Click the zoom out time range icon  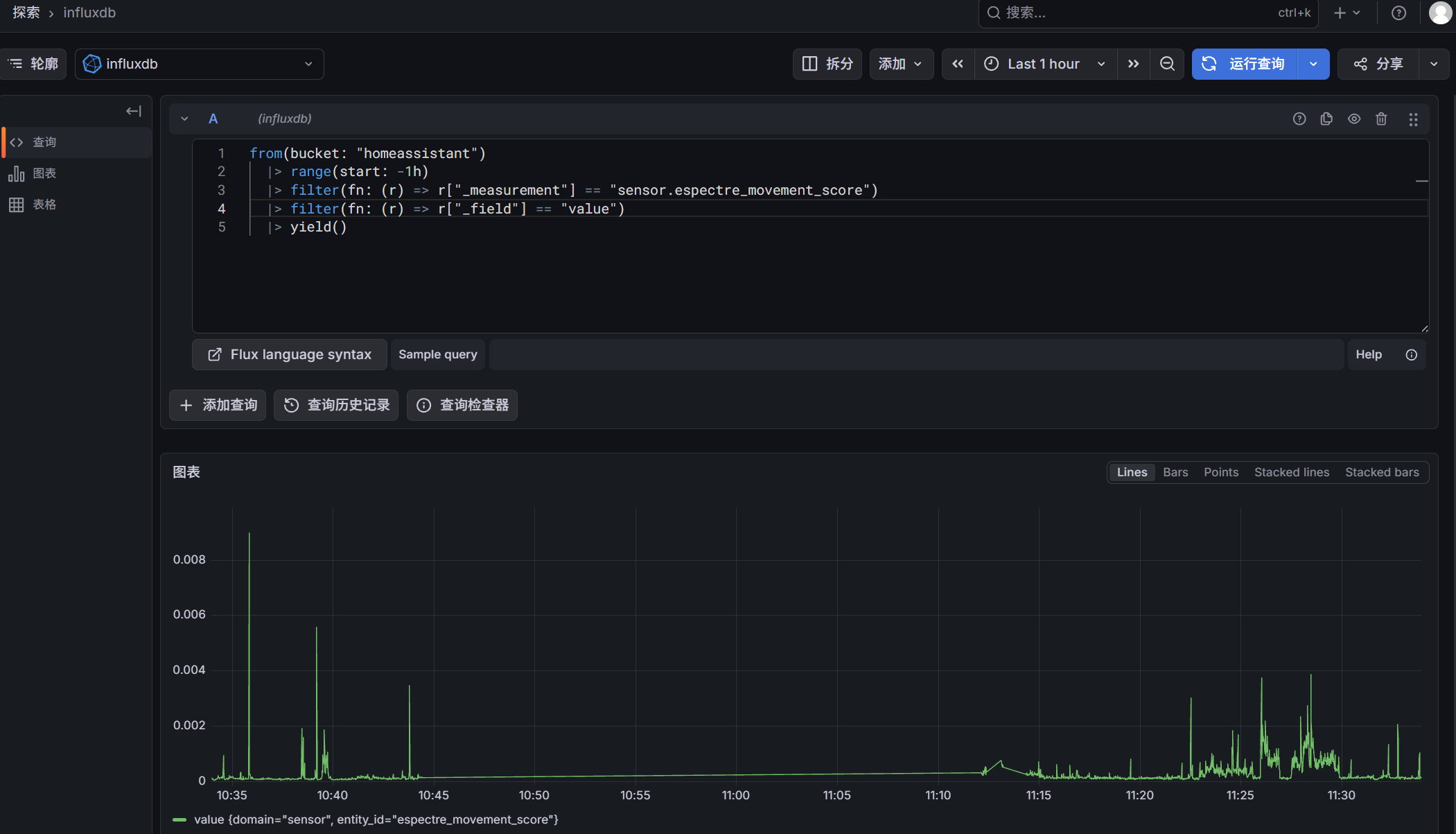(1167, 64)
